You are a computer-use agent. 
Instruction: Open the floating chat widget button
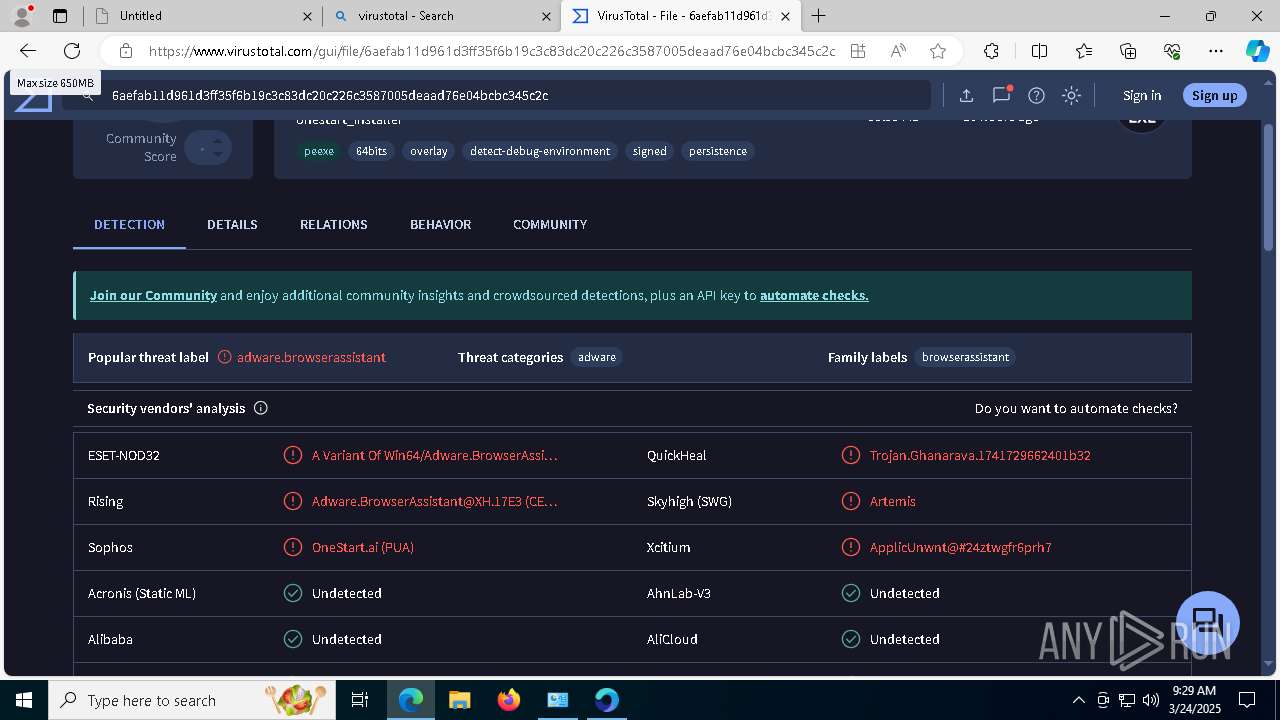[x=1208, y=622]
